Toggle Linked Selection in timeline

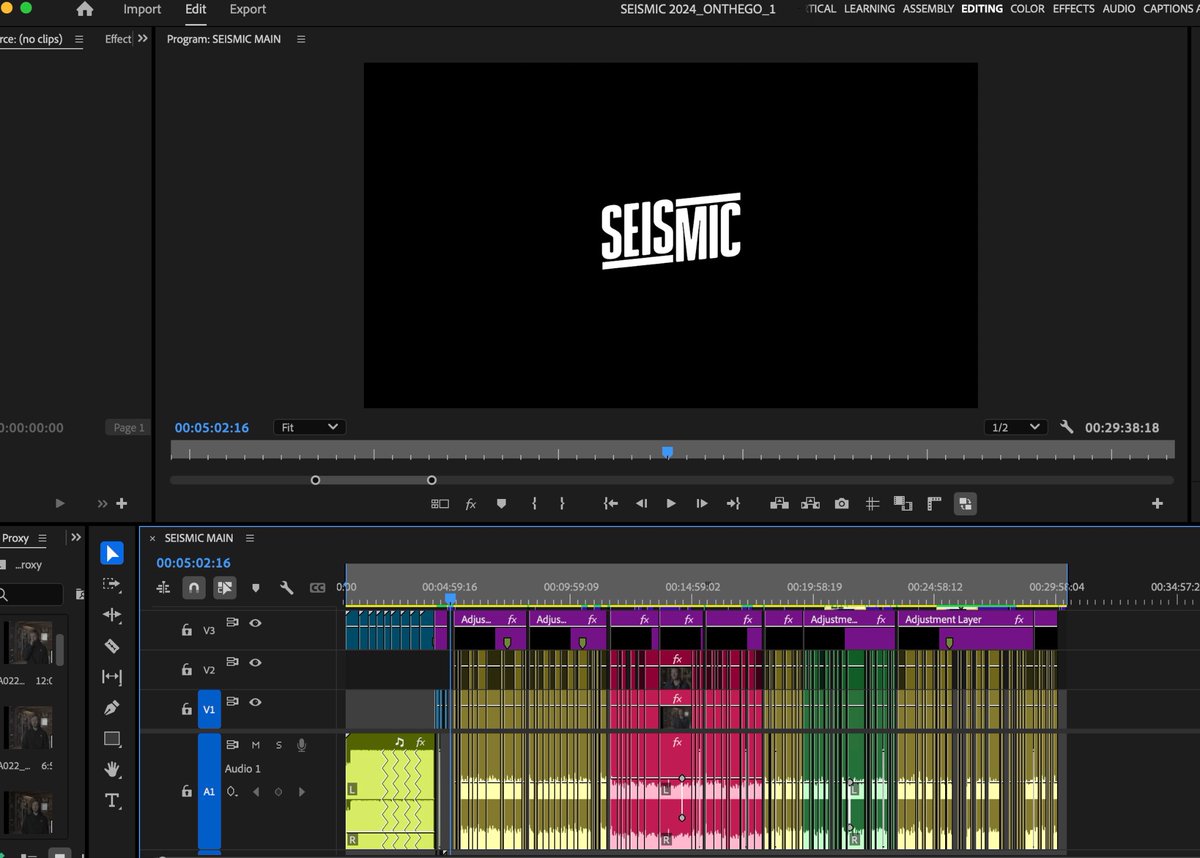224,588
